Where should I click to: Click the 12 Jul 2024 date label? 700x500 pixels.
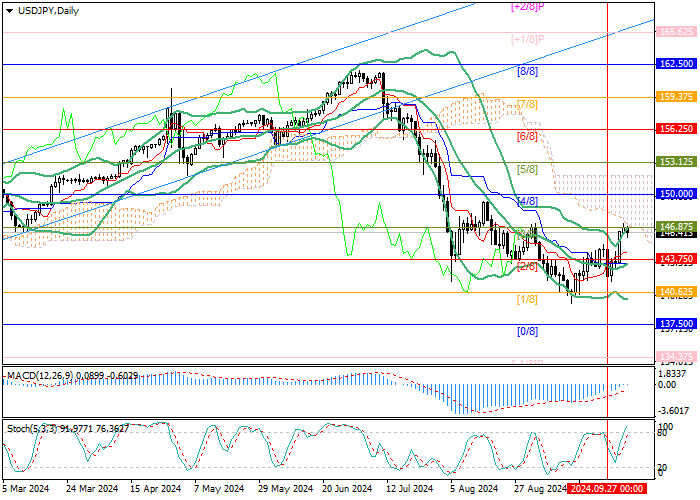point(410,488)
